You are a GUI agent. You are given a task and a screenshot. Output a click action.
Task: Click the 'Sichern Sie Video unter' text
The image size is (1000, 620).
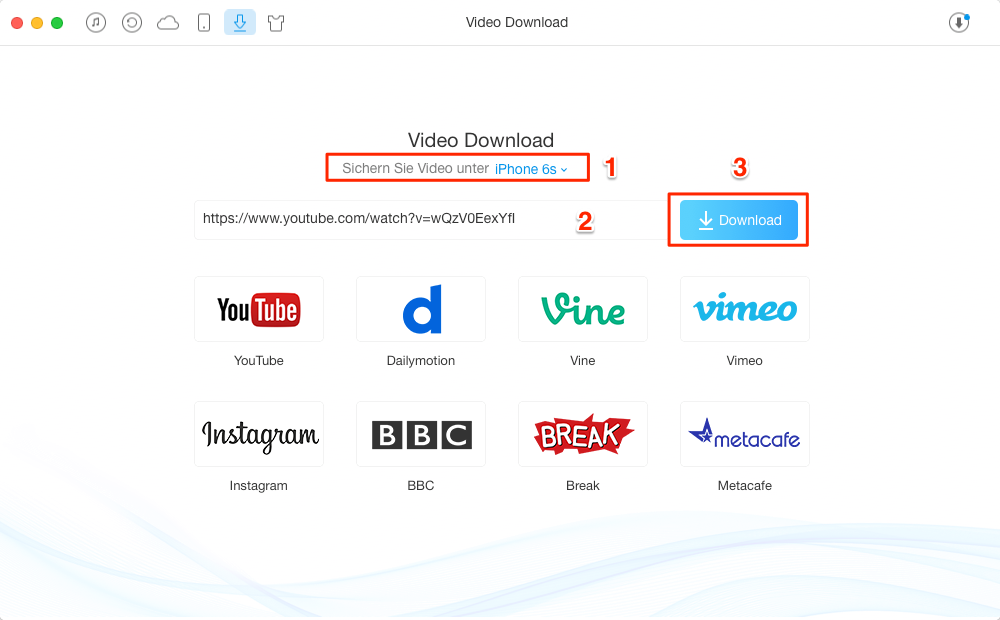pos(415,168)
